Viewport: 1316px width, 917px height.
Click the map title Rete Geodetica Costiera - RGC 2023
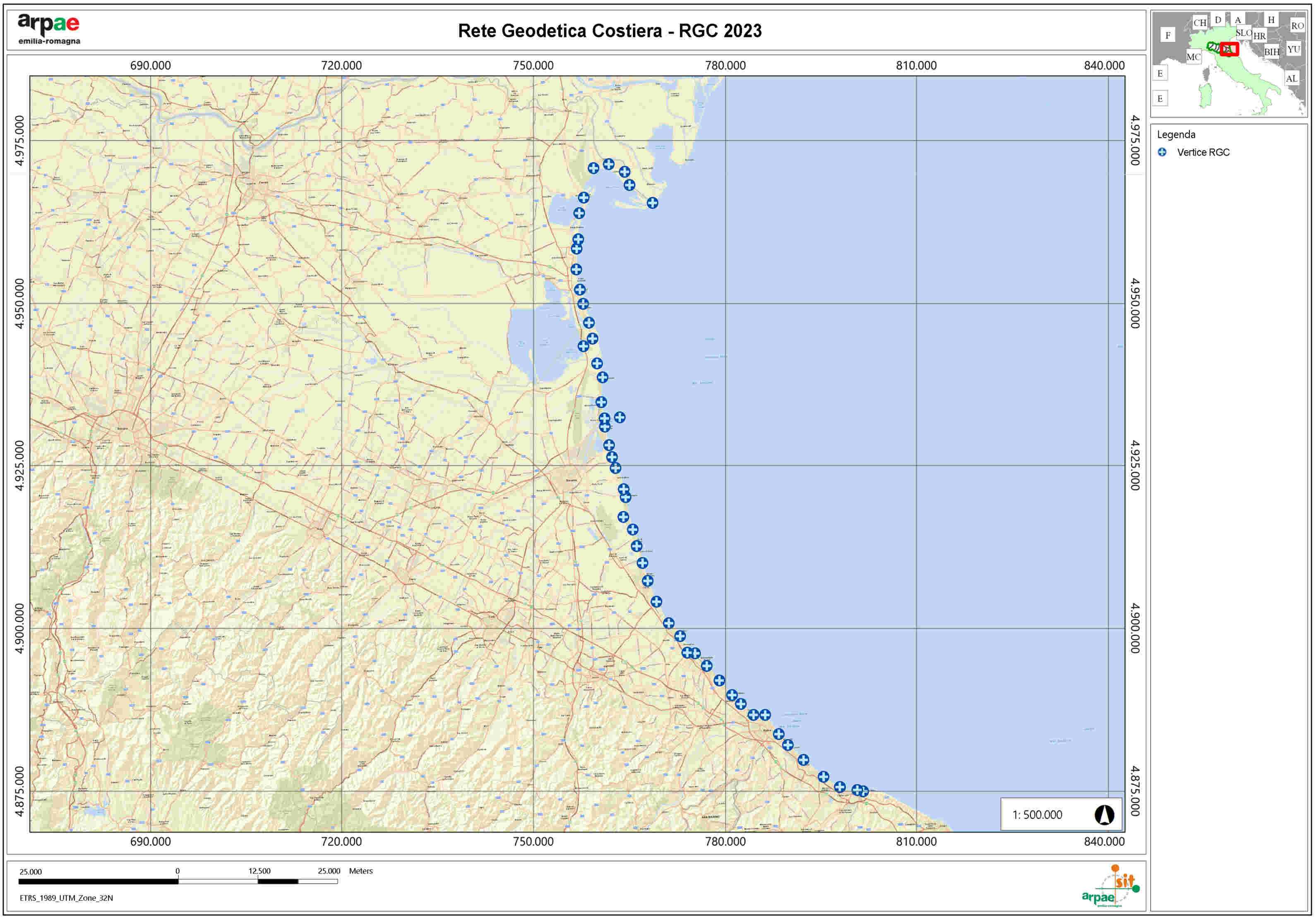tap(609, 31)
